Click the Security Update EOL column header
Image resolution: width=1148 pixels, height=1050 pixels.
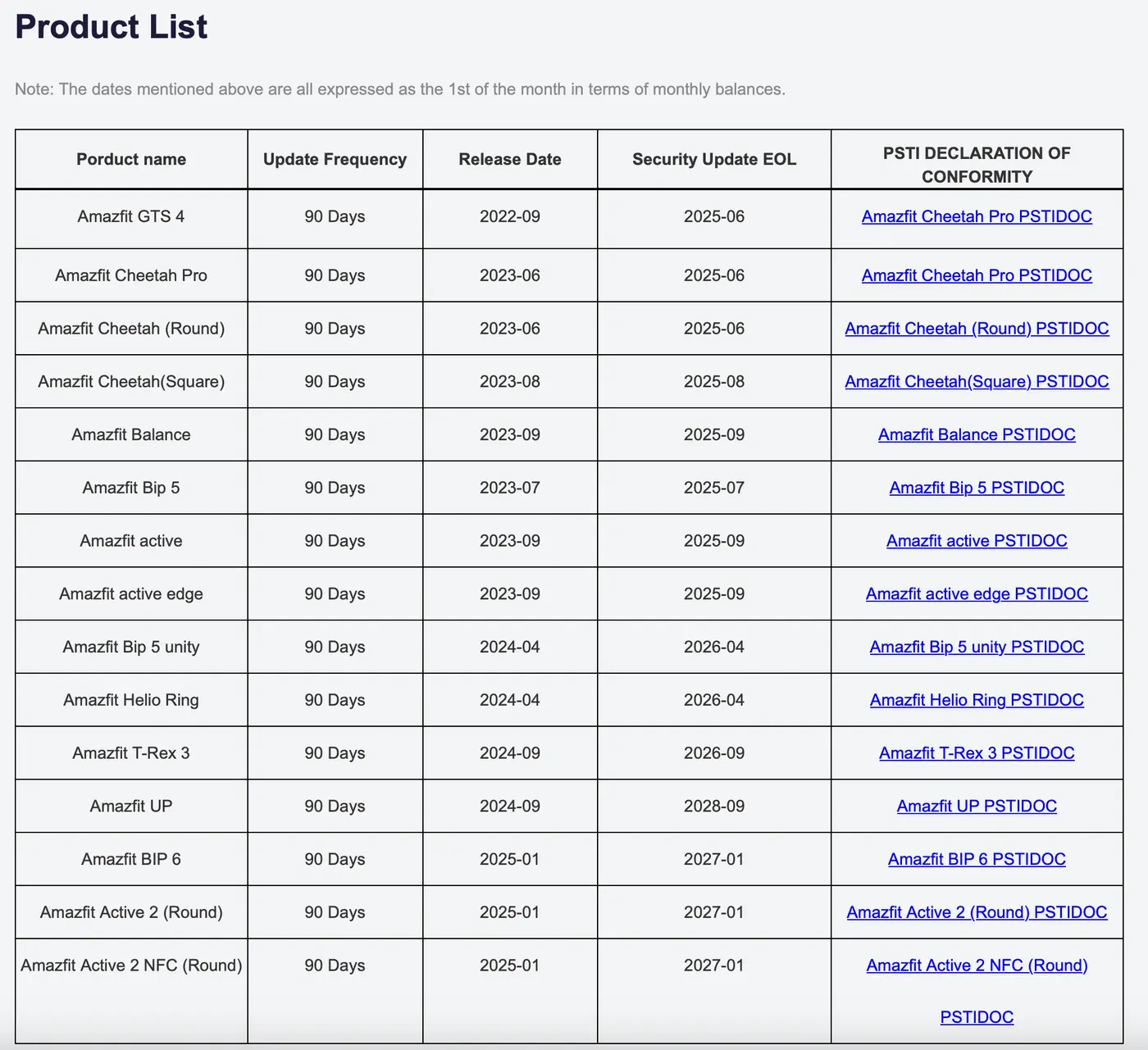713,159
